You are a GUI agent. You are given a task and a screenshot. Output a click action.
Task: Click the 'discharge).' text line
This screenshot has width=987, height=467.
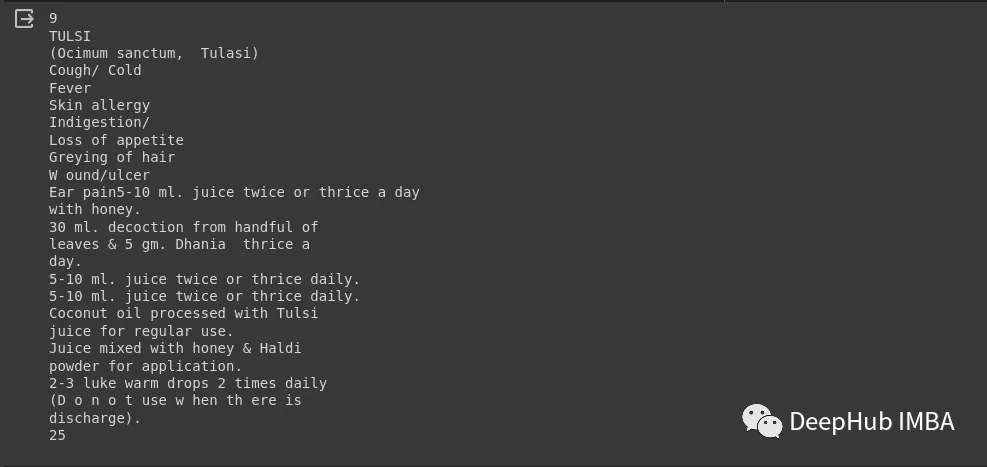(x=95, y=418)
